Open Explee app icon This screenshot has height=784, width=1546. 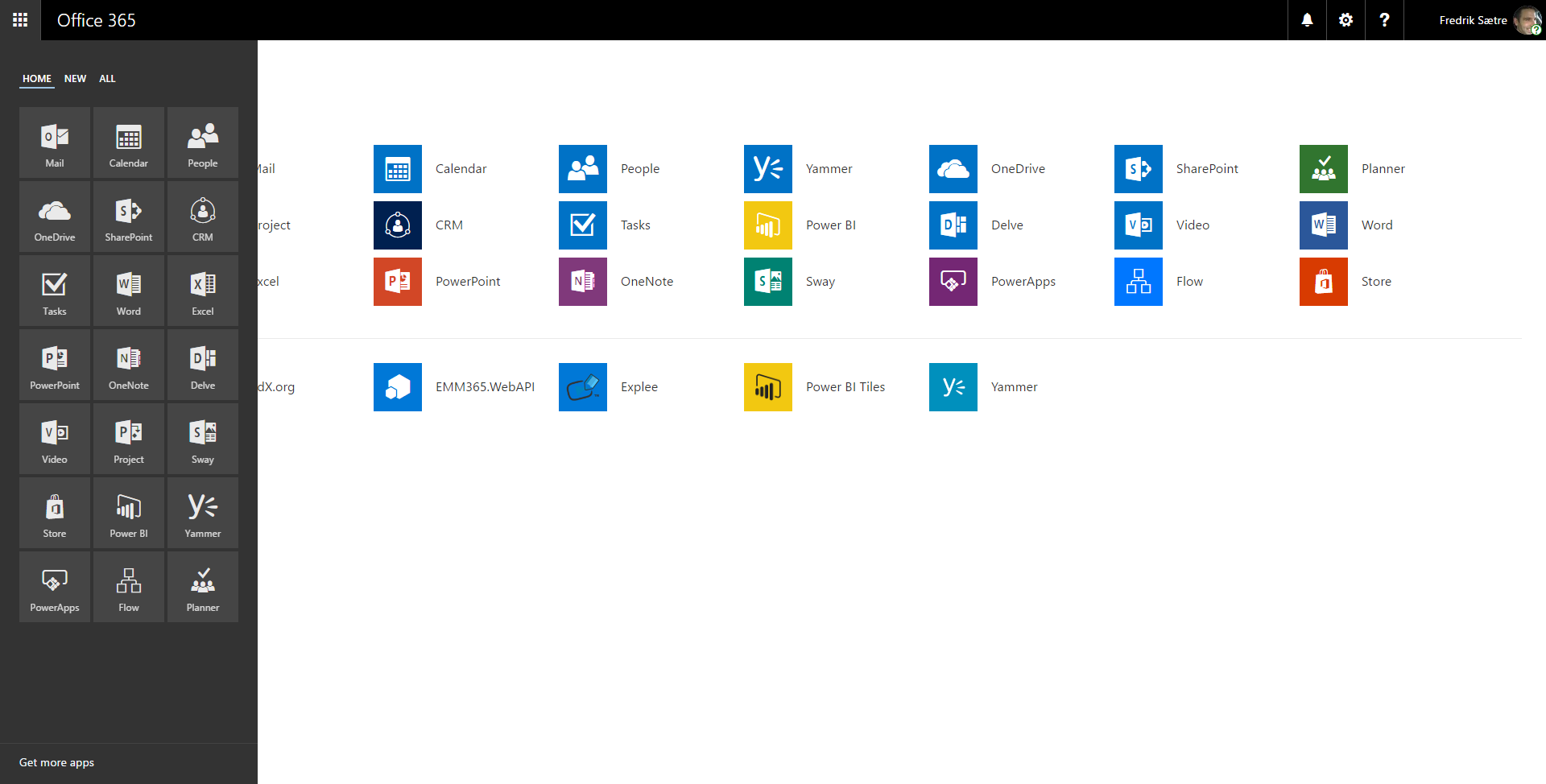tap(583, 387)
